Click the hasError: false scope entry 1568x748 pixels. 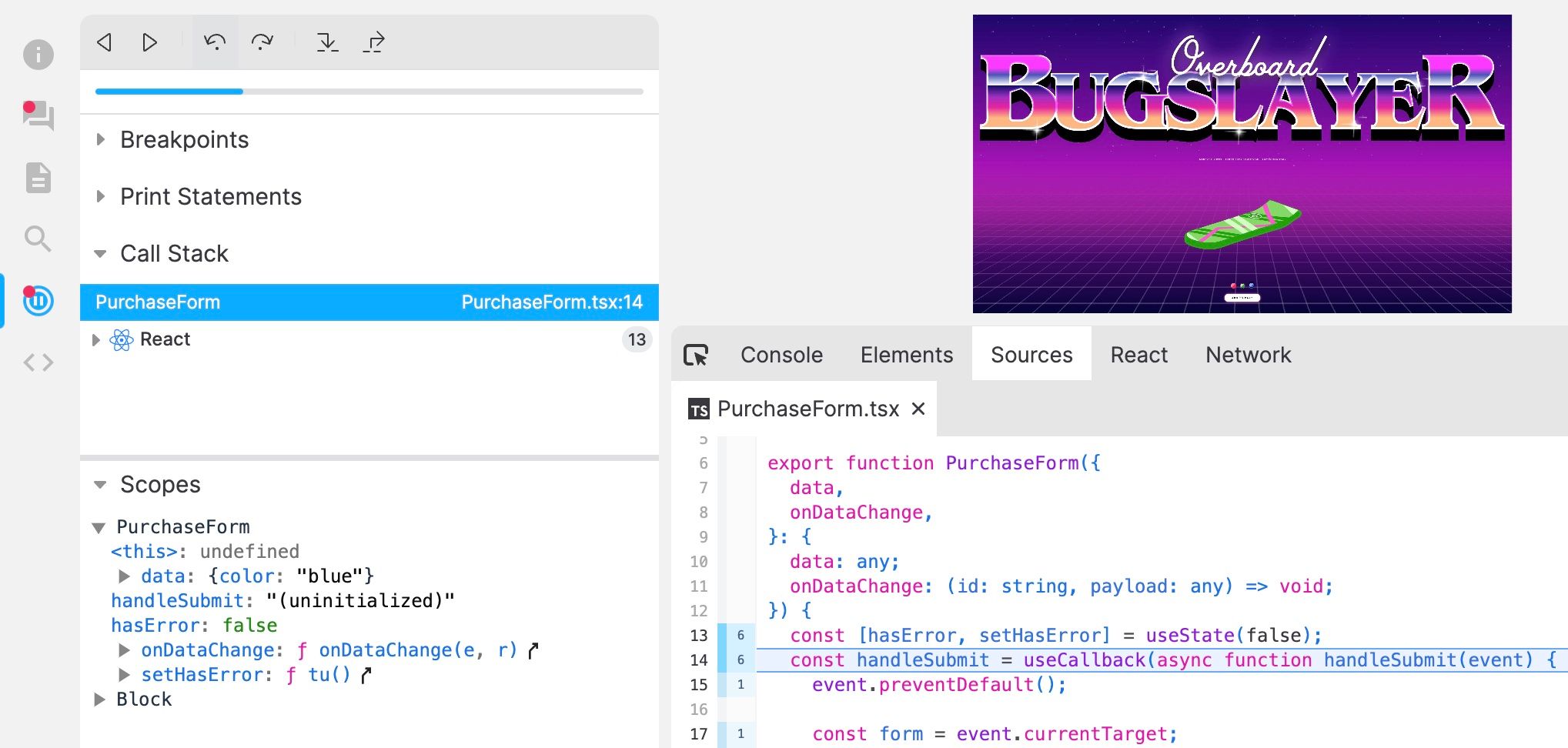194,626
